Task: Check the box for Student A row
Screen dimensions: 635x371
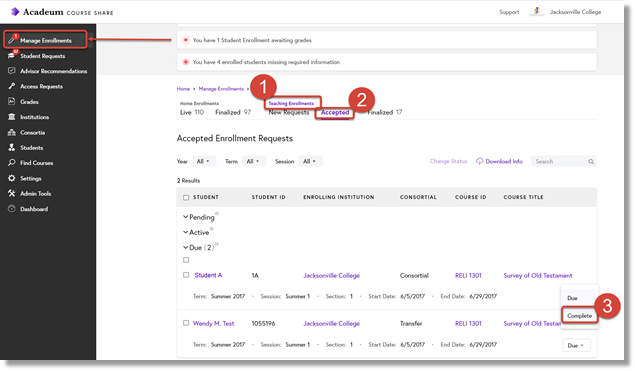Action: point(186,275)
